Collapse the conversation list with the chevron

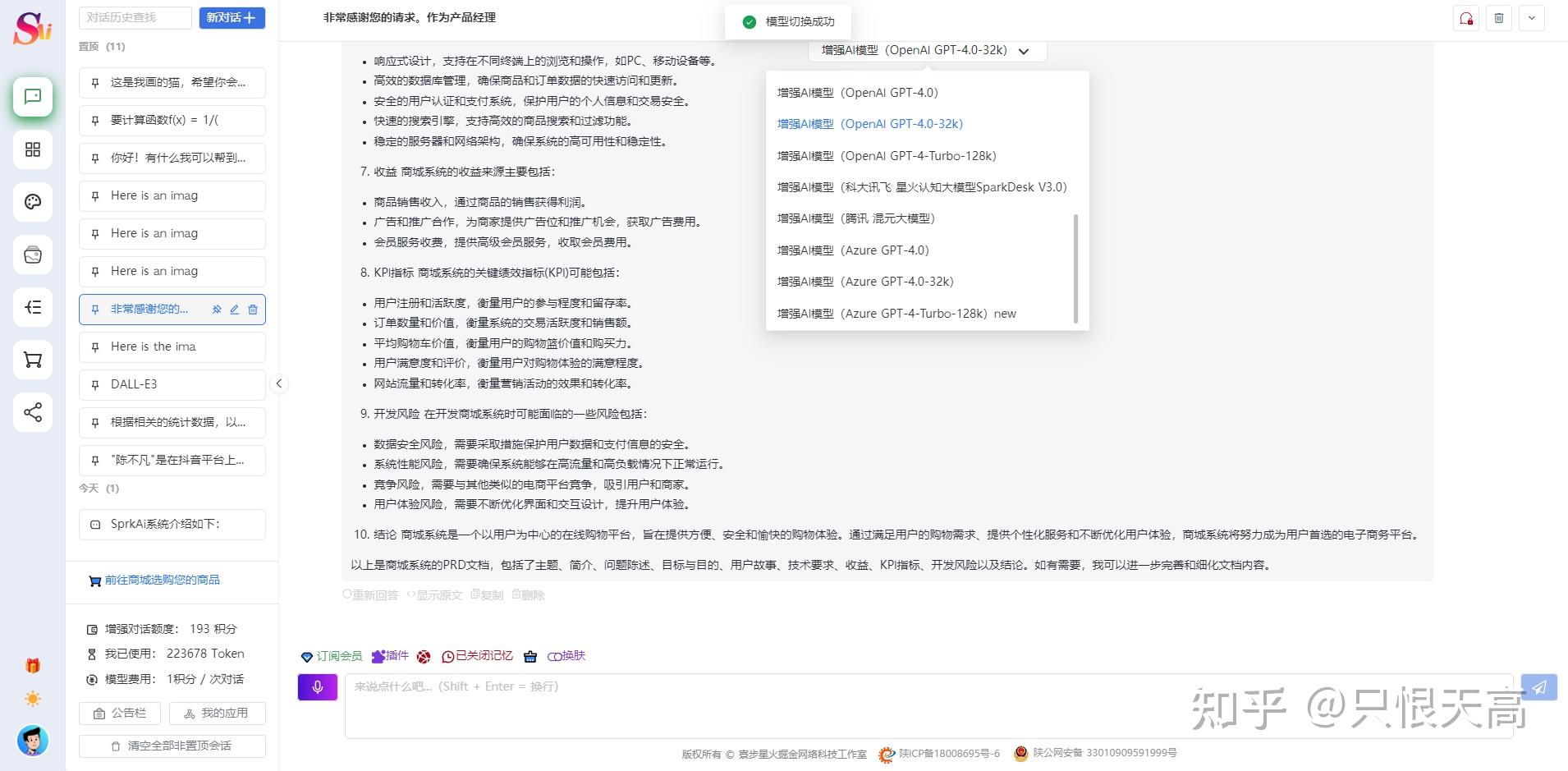coord(279,383)
